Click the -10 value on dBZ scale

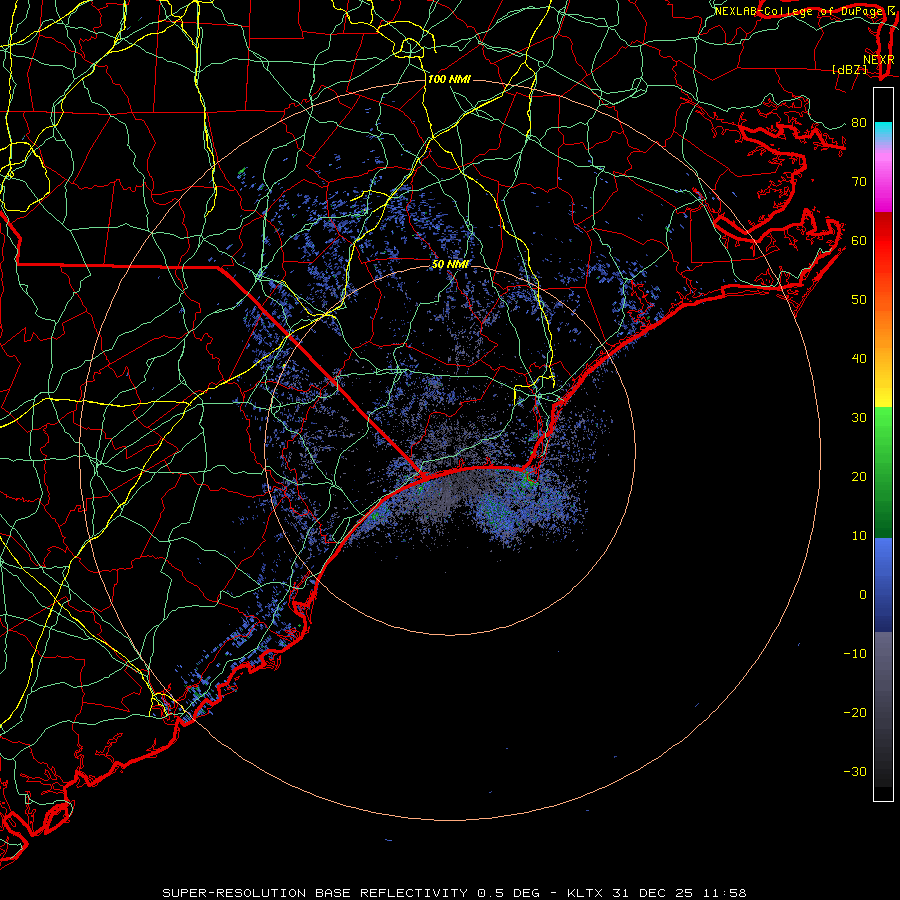(x=855, y=654)
